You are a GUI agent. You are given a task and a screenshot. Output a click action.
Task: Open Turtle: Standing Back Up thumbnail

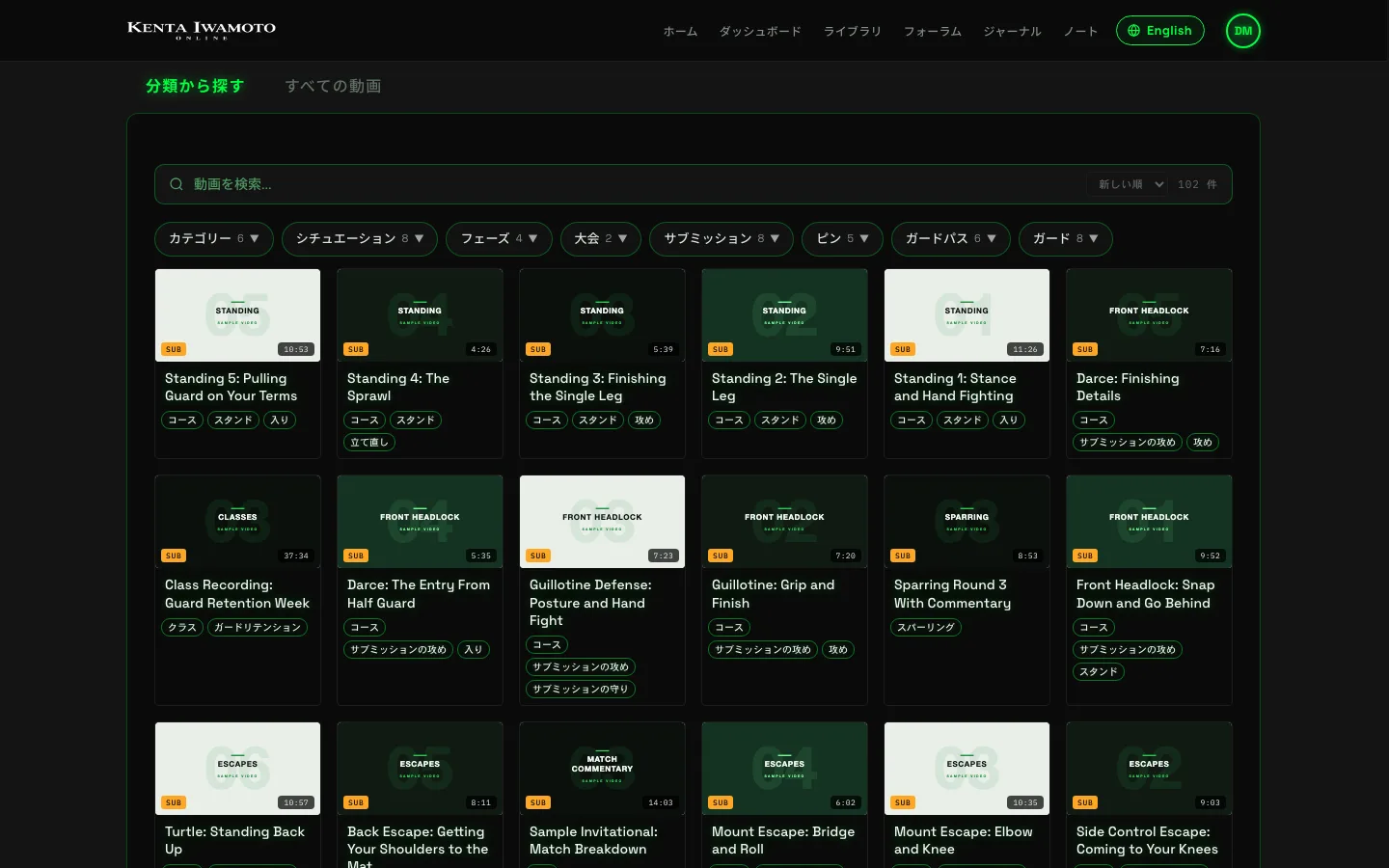point(237,769)
